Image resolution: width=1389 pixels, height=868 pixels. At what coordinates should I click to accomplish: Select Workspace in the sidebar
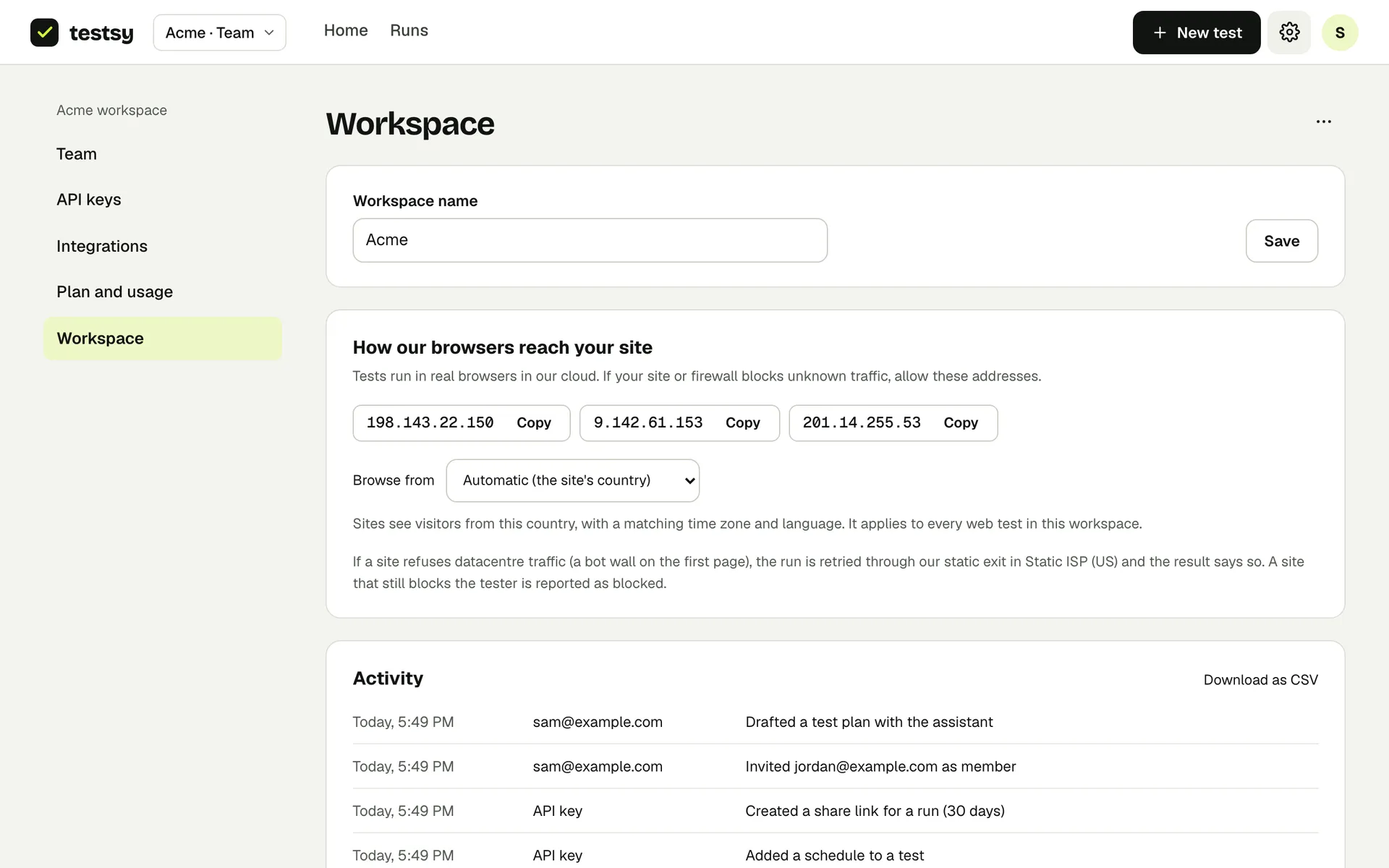(x=163, y=339)
